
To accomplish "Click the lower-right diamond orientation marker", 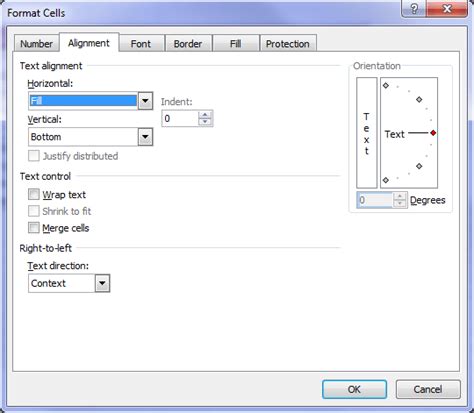I will tap(419, 166).
